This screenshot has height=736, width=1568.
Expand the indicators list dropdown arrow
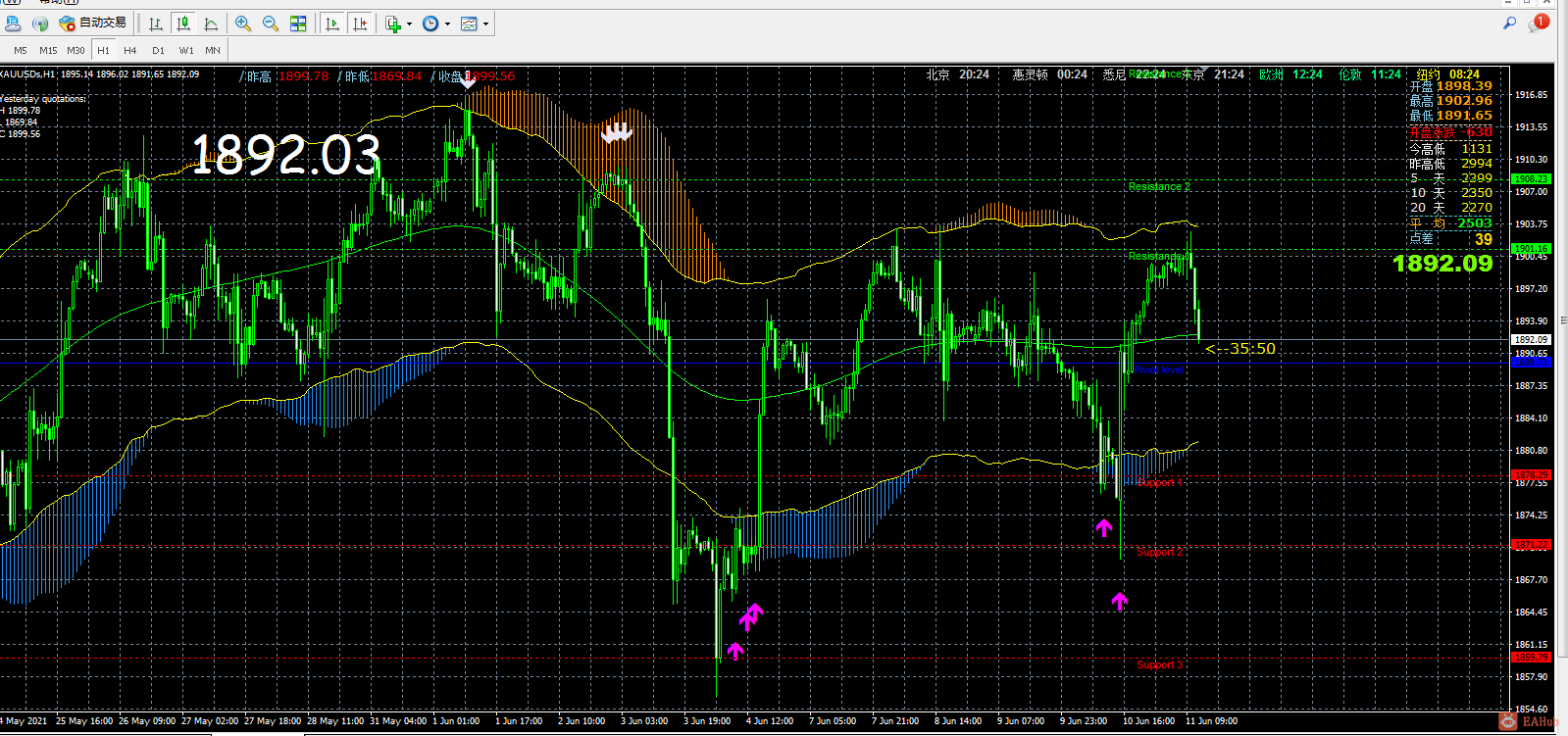tap(409, 24)
